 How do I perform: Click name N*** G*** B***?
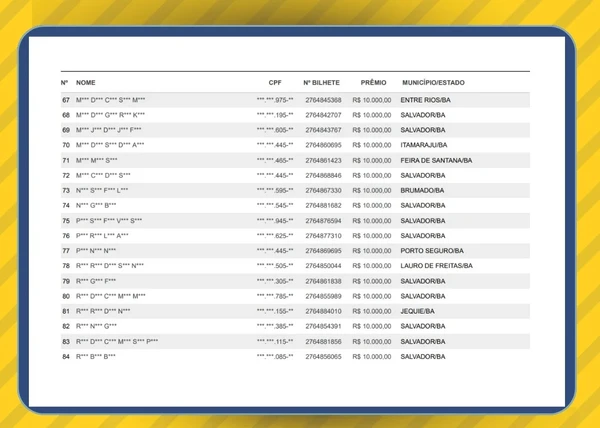tap(96, 206)
